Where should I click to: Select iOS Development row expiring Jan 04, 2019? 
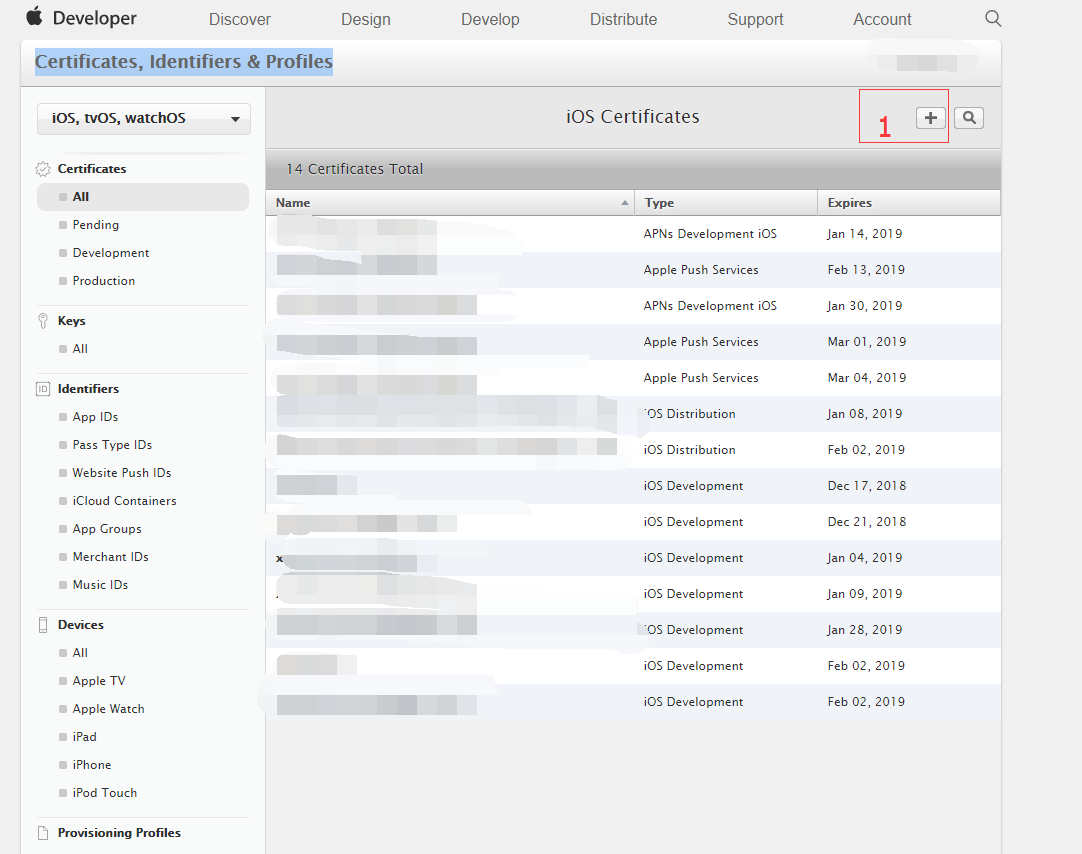[633, 558]
